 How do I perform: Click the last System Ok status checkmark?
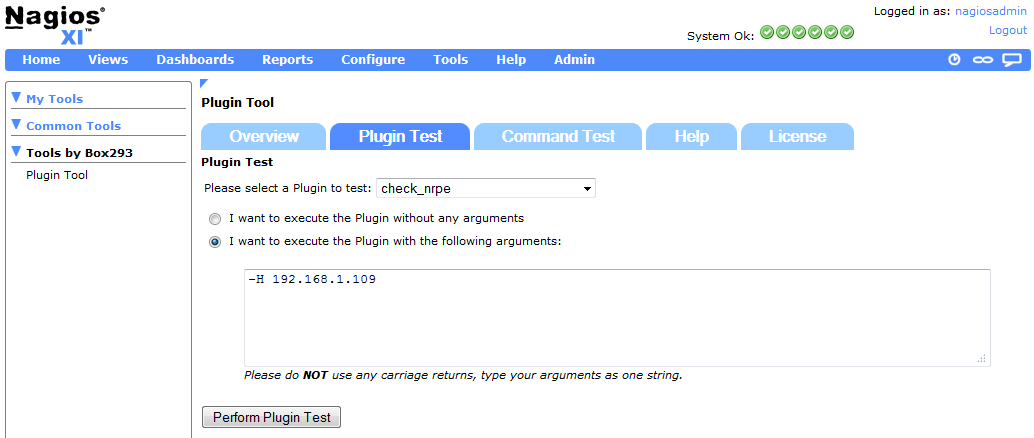[847, 32]
